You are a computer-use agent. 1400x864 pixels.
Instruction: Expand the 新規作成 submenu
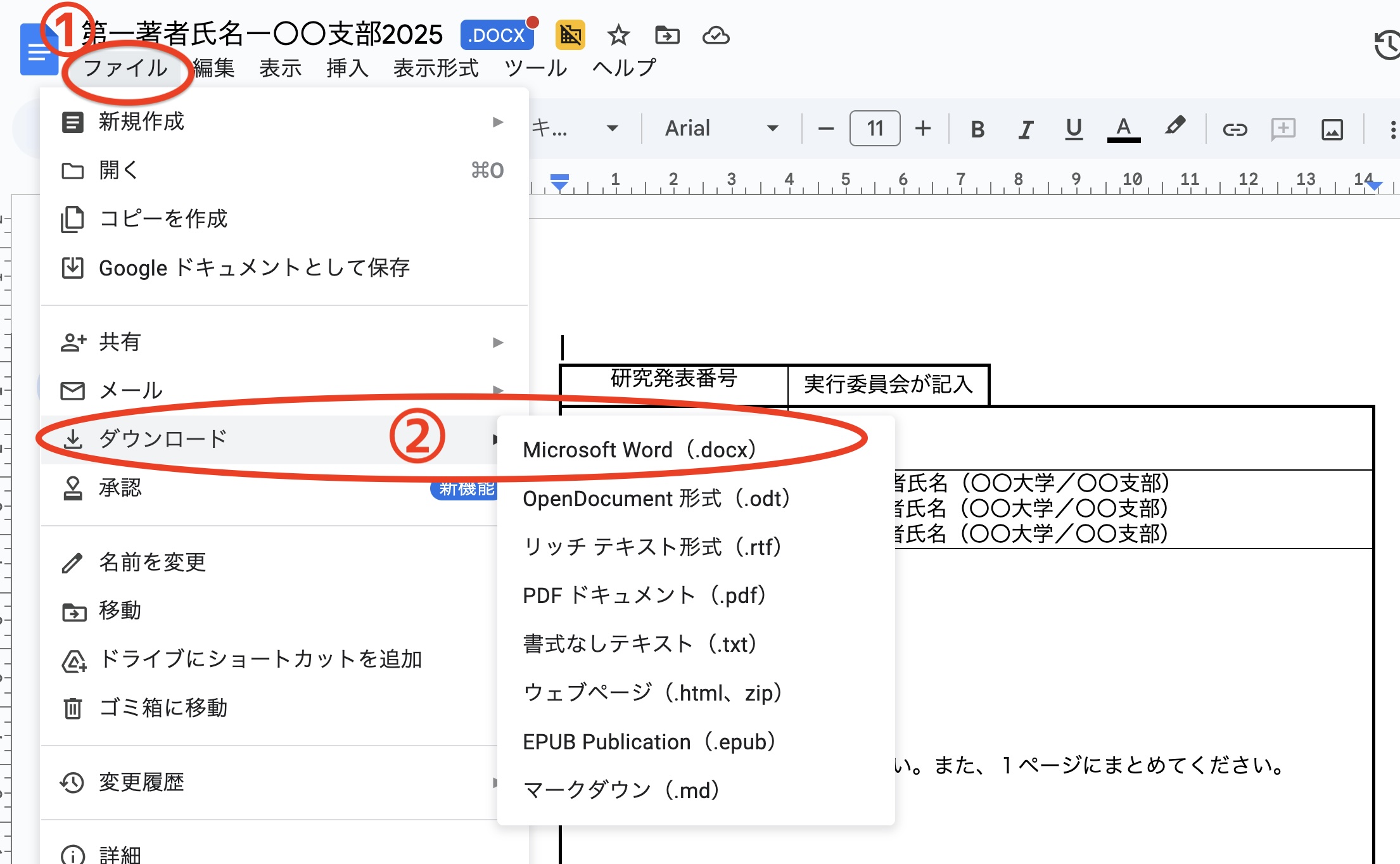point(284,122)
